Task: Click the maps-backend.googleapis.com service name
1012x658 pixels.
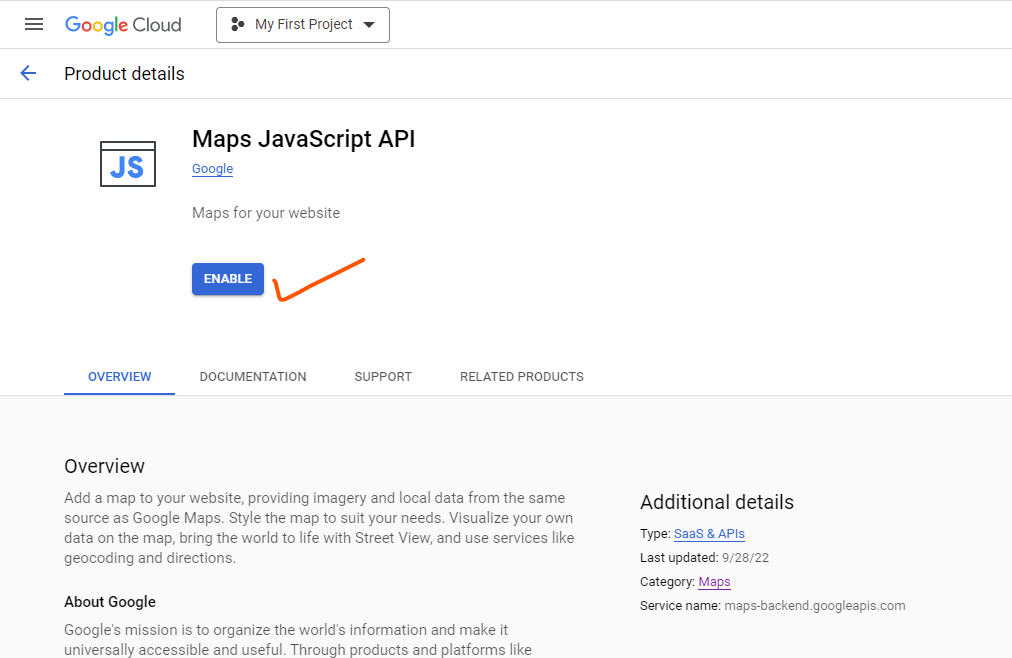Action: coord(815,606)
